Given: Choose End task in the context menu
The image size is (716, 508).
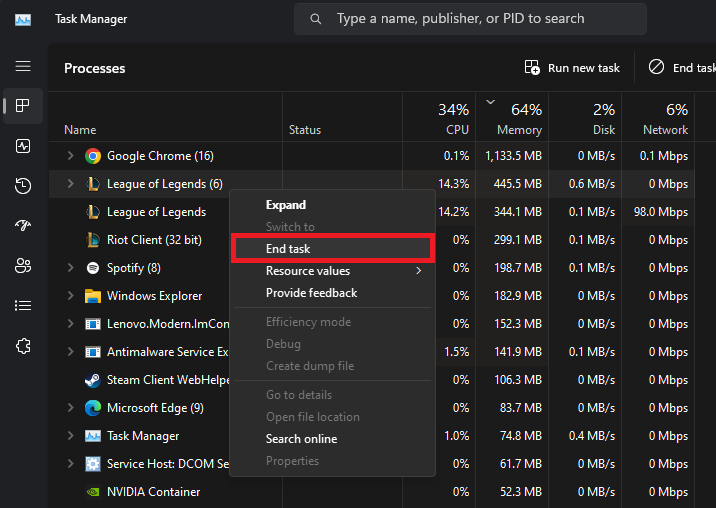Looking at the screenshot, I should point(332,249).
